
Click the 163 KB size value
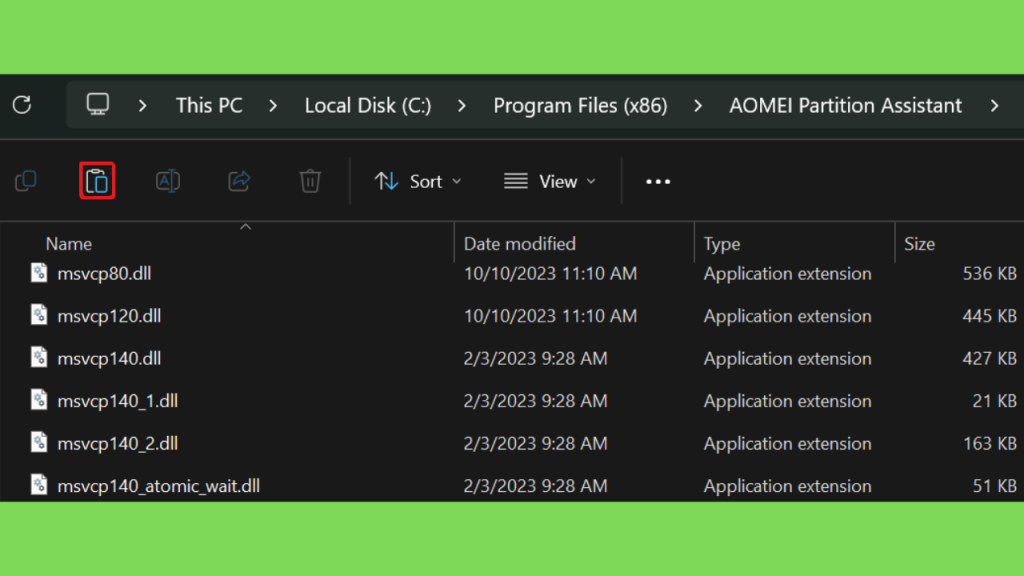[x=989, y=443]
